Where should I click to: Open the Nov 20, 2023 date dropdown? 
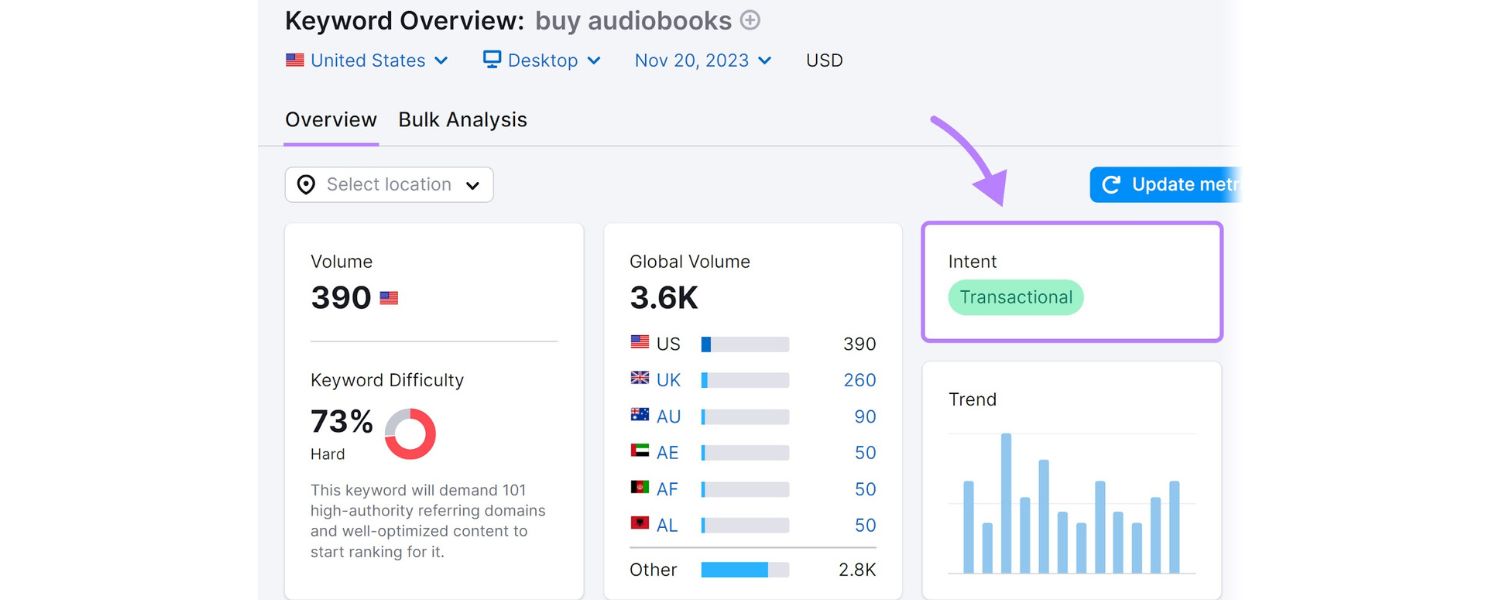pos(700,60)
